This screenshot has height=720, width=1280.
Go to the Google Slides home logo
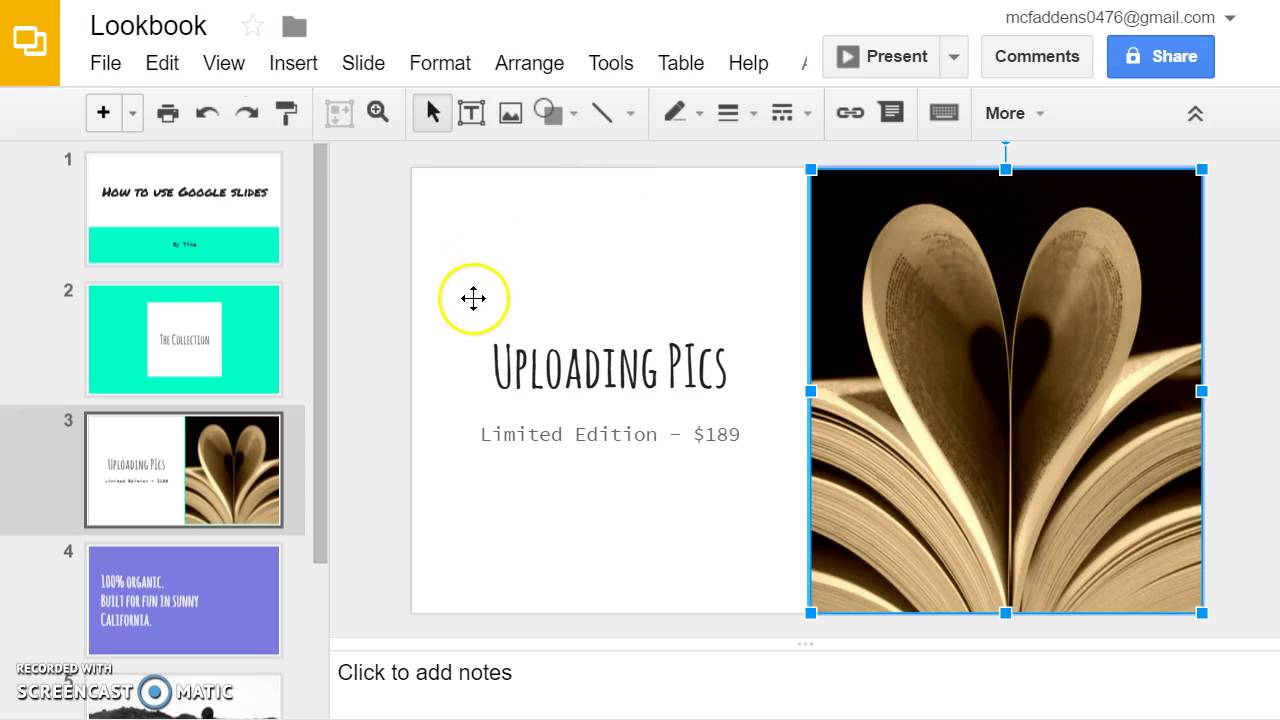click(30, 43)
